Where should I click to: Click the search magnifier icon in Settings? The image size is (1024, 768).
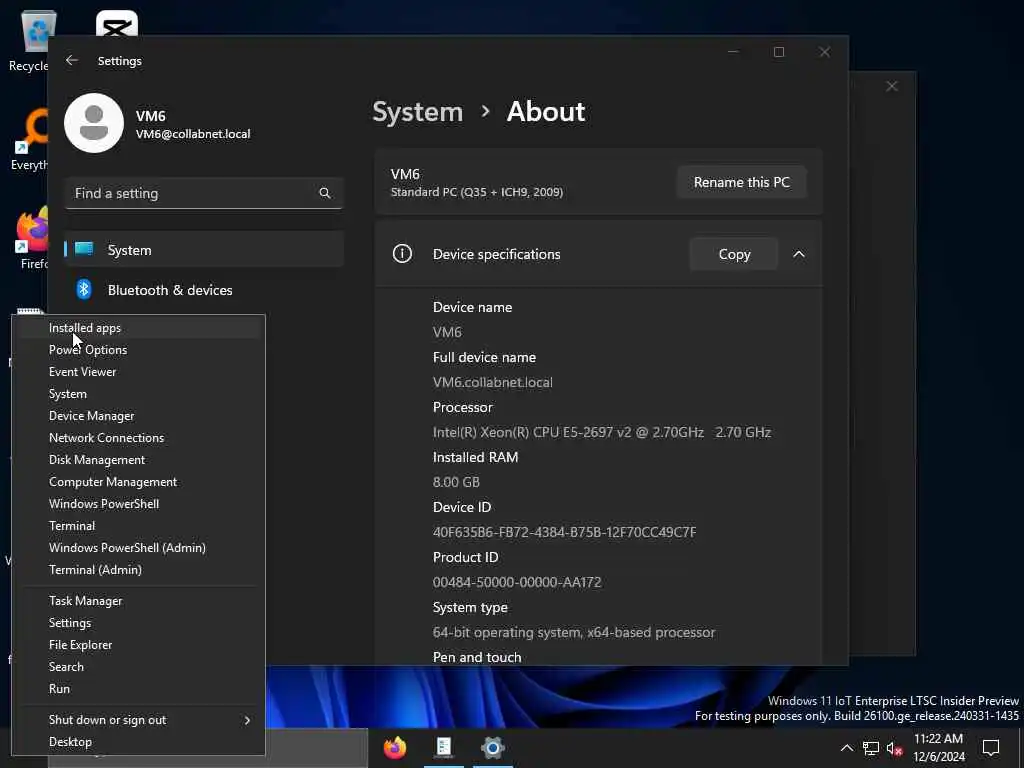(325, 193)
